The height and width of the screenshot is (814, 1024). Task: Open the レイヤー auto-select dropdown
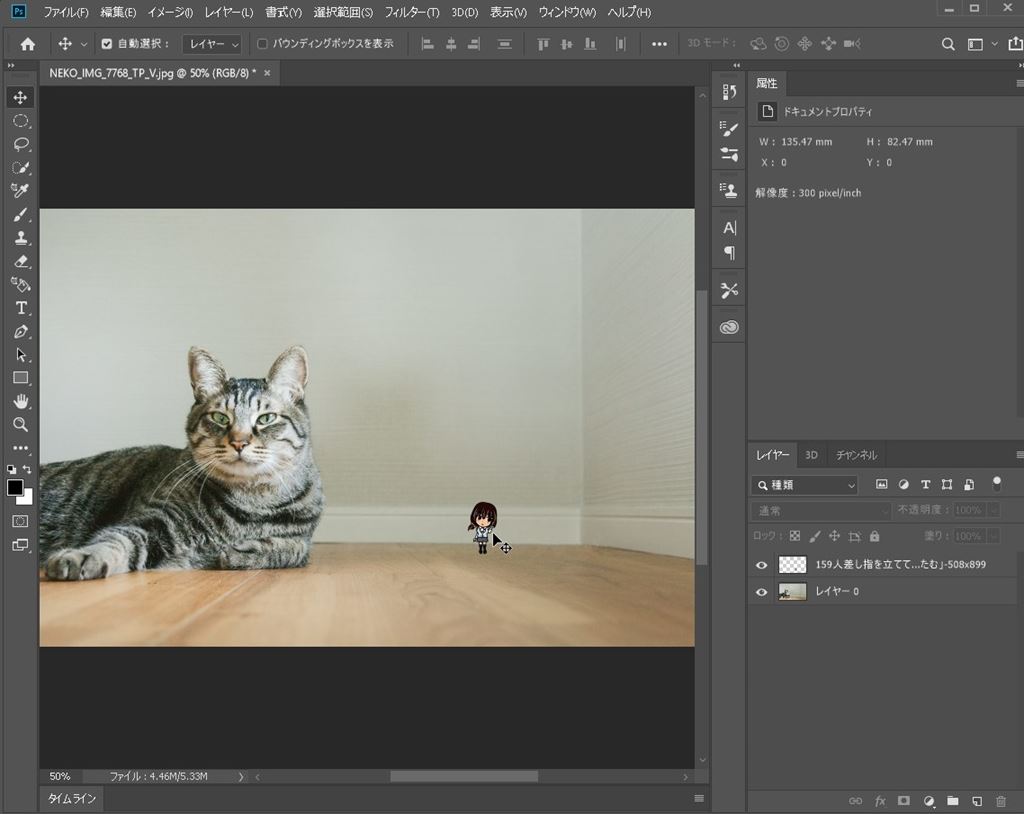point(214,44)
